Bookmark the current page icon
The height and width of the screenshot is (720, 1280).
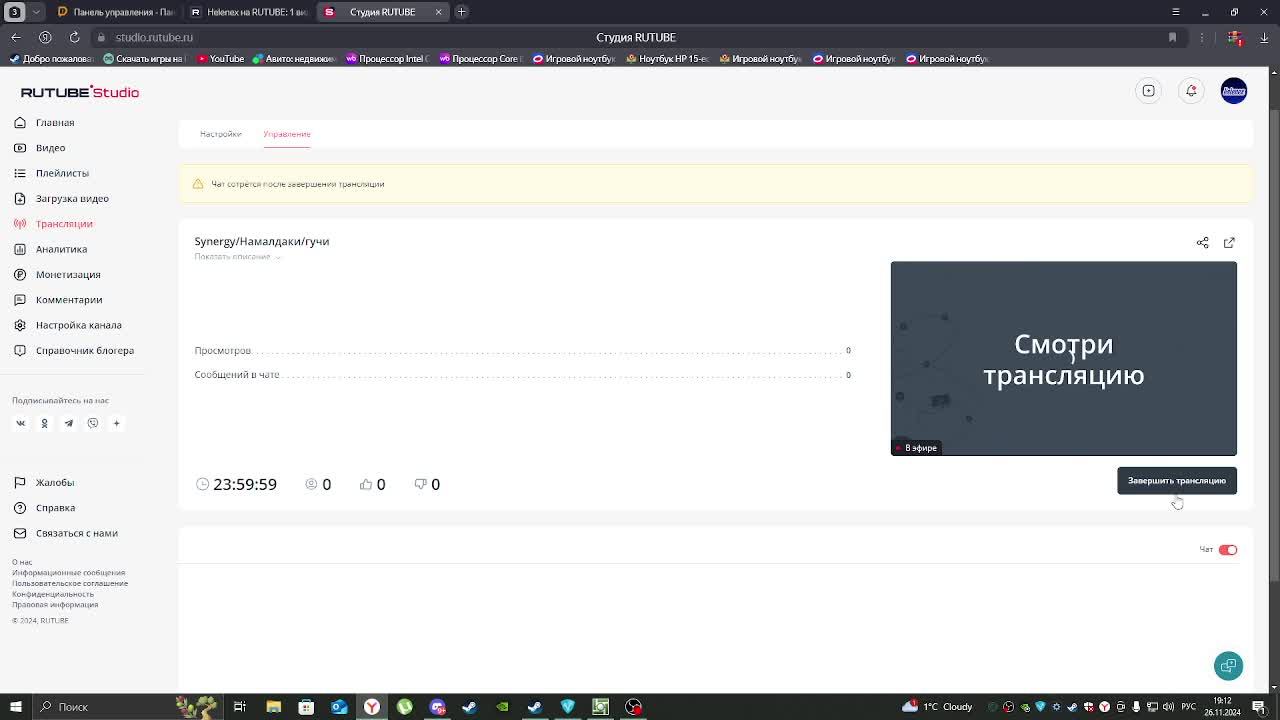pos(1172,37)
